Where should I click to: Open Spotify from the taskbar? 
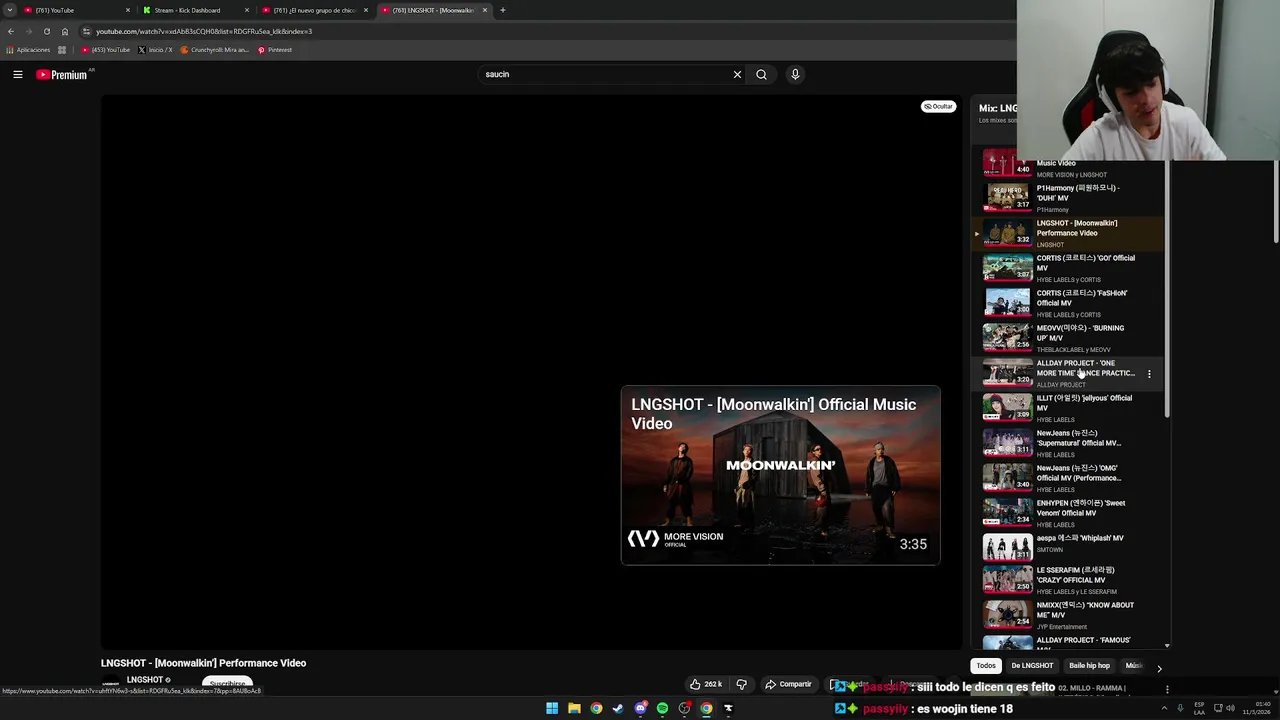coord(662,708)
